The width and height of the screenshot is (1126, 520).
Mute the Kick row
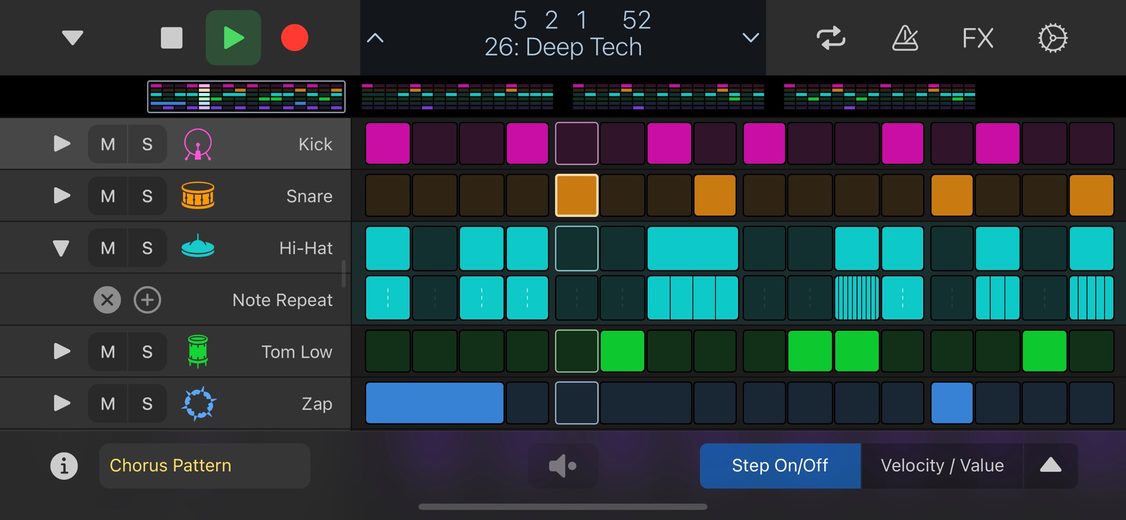pos(108,144)
